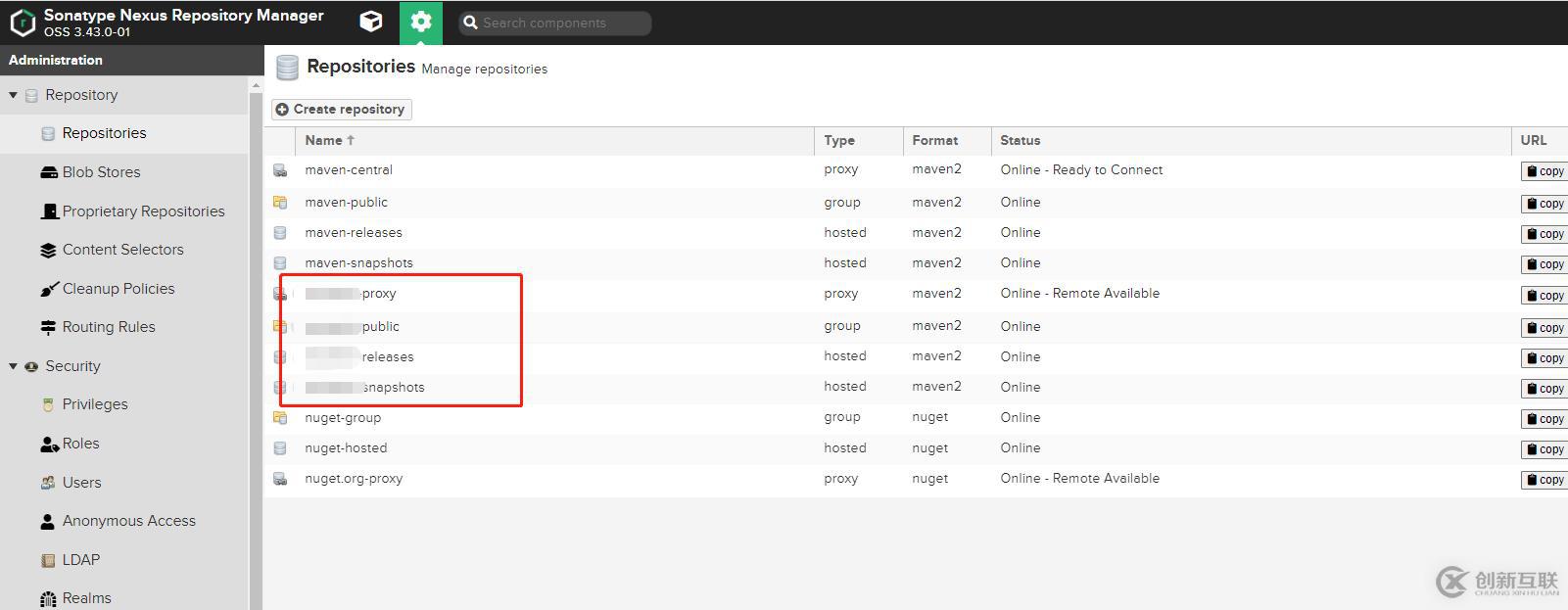Copy URL of nuget-hosted repository
Screen dimensions: 1568x610
[x=1544, y=449]
